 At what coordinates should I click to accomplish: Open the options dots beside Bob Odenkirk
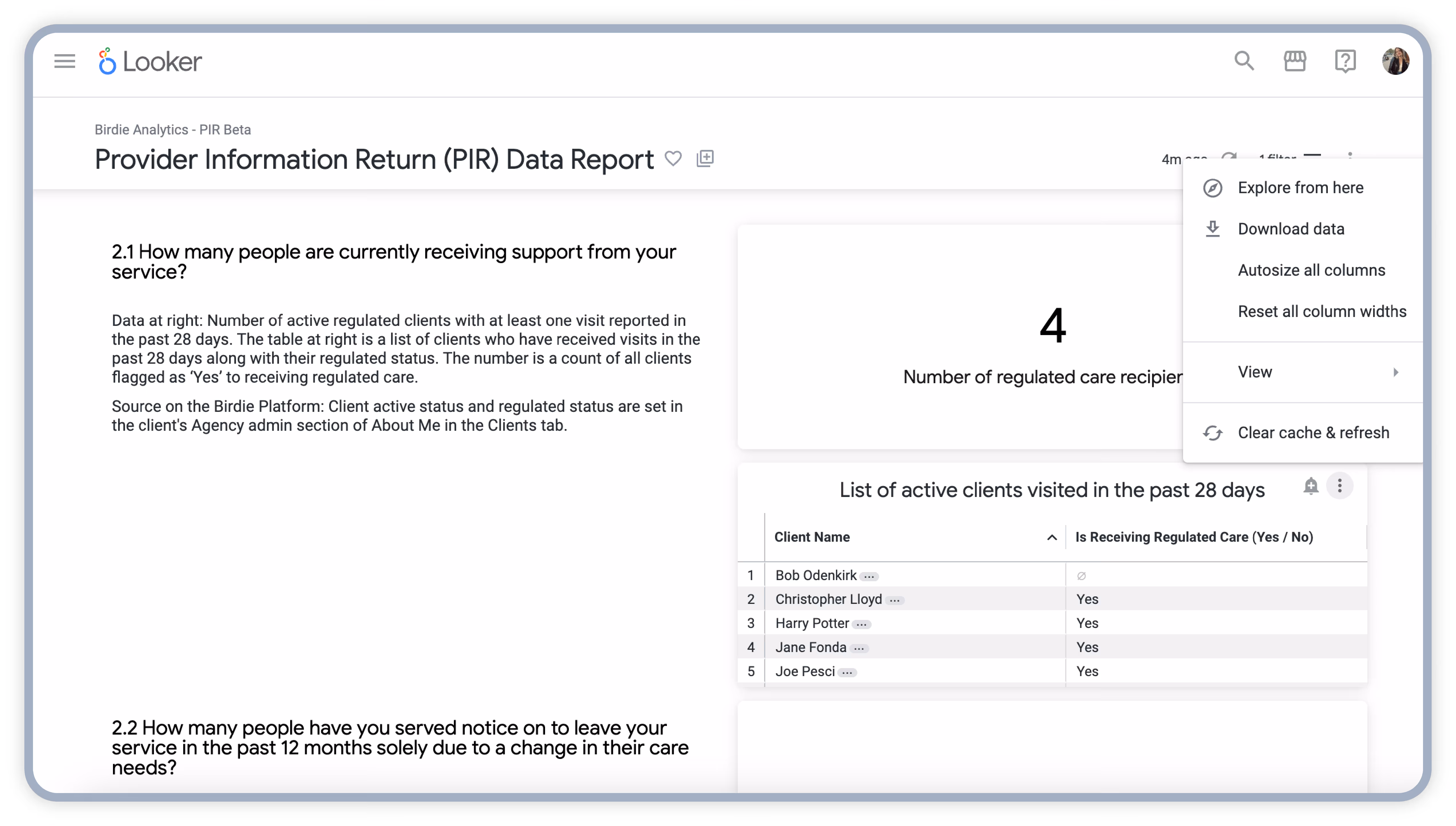[x=869, y=576]
